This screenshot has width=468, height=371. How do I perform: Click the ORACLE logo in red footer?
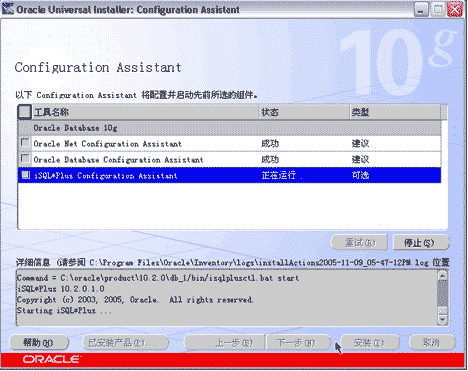[x=51, y=359]
